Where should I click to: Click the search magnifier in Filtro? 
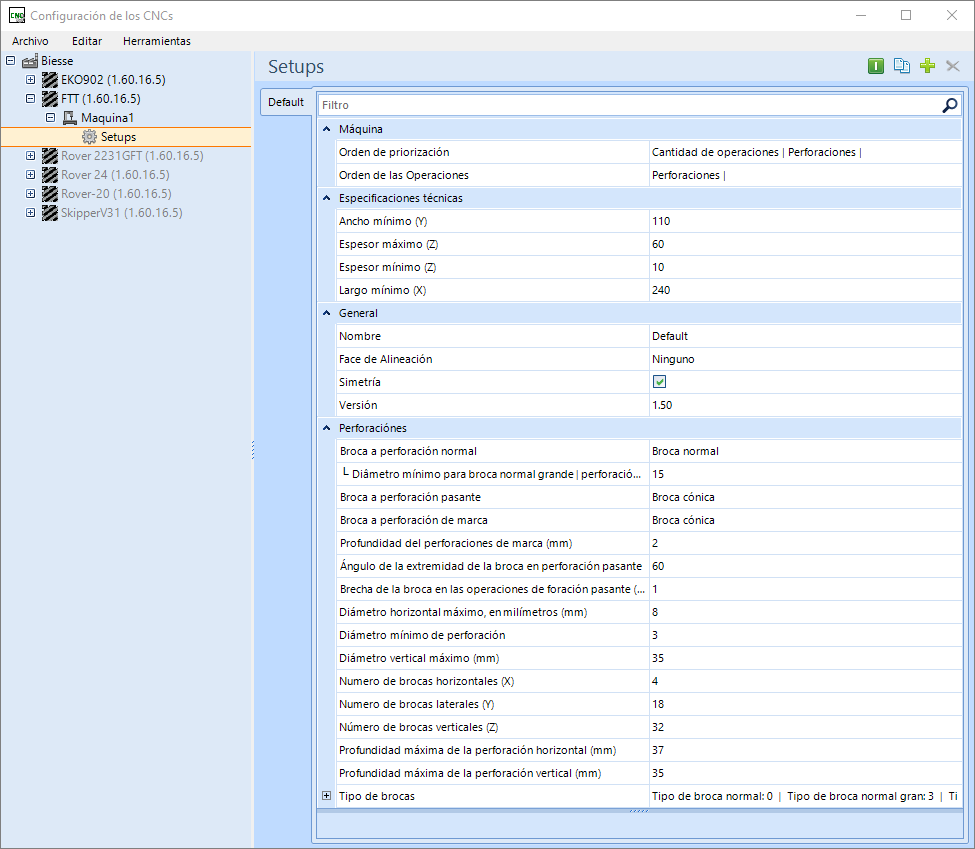tap(950, 105)
